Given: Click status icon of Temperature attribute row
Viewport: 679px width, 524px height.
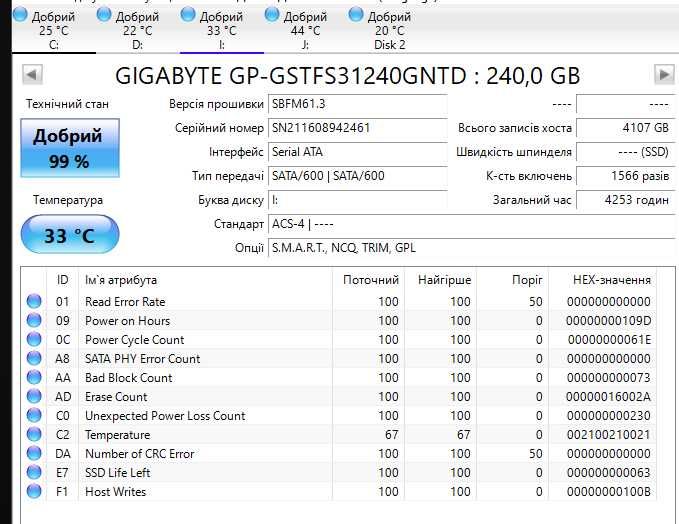Looking at the screenshot, I should [x=34, y=434].
